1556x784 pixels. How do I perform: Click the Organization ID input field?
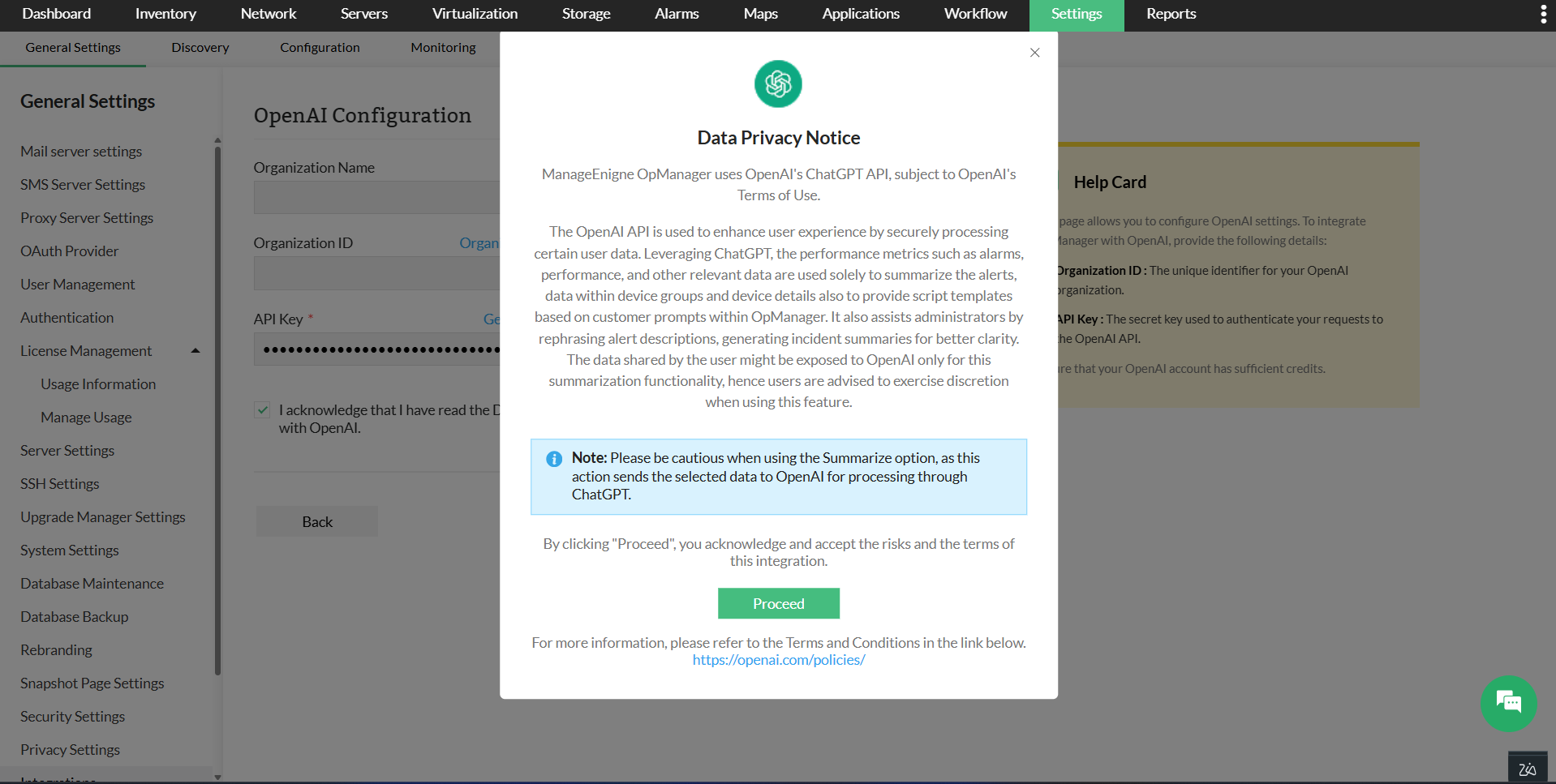376,273
